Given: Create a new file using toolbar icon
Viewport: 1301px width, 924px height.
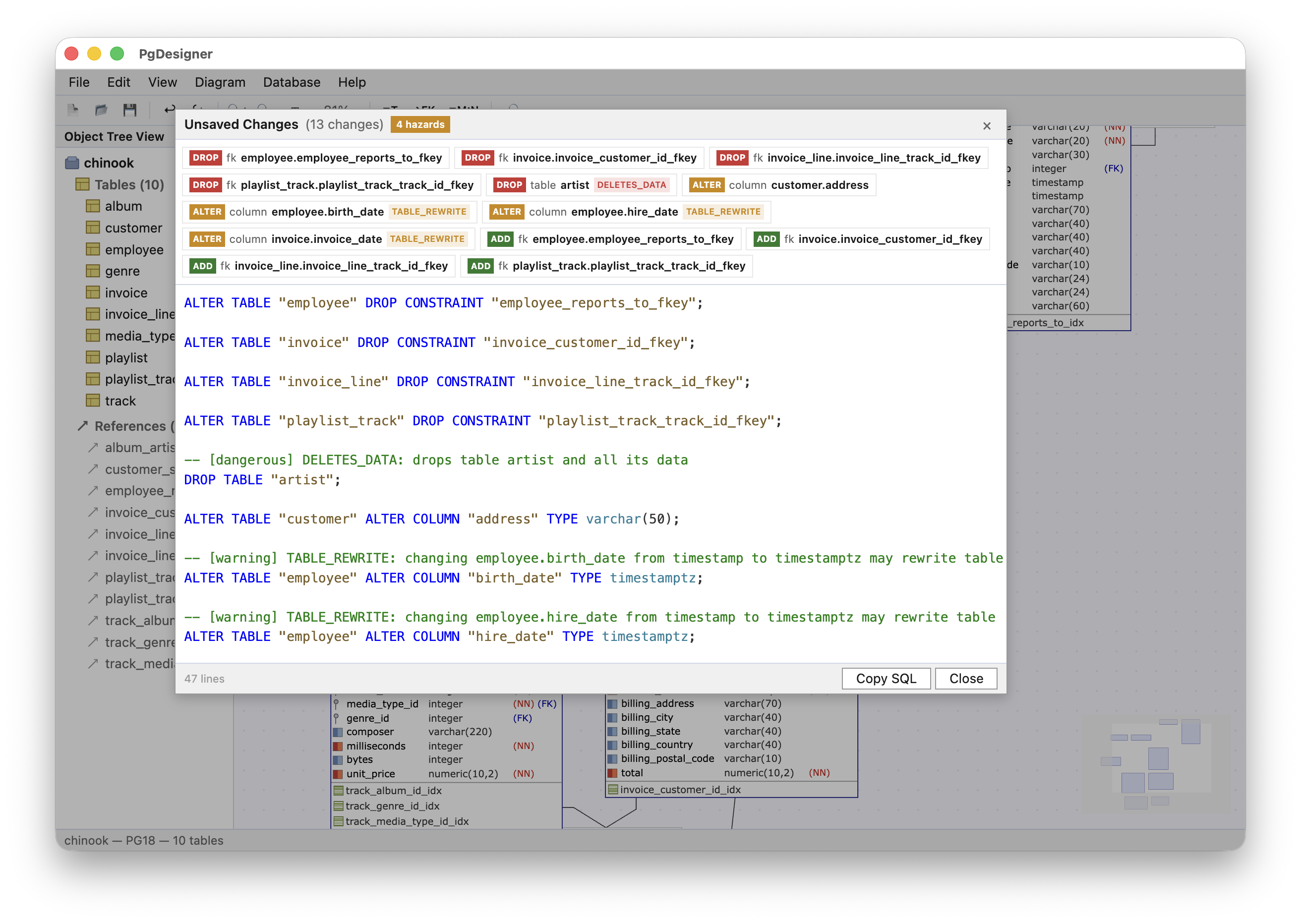Looking at the screenshot, I should [72, 110].
